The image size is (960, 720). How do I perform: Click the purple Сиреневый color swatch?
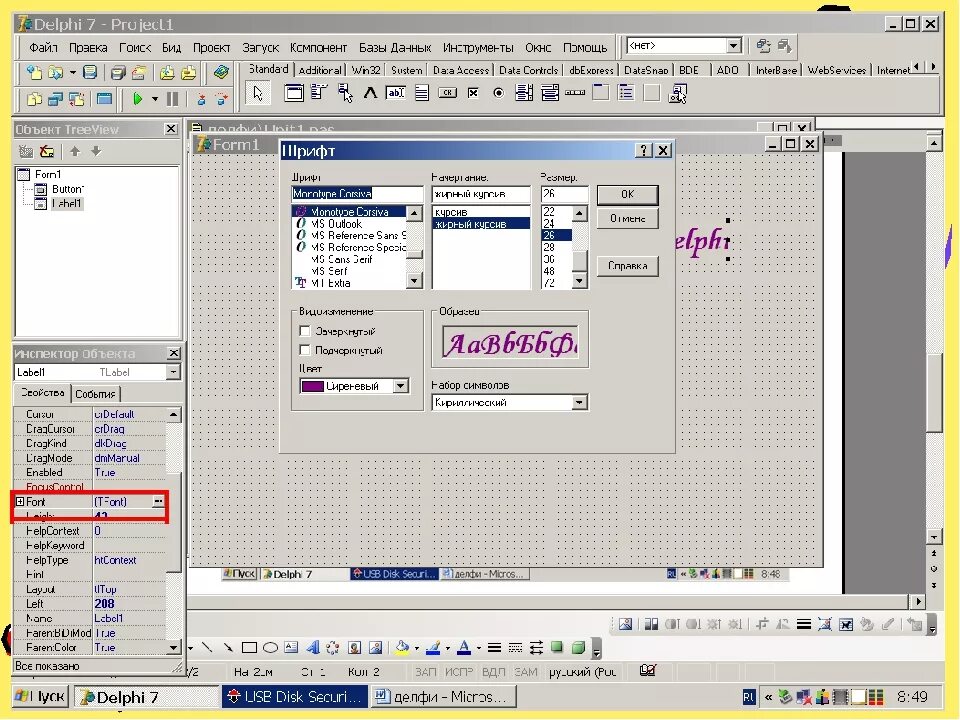312,386
